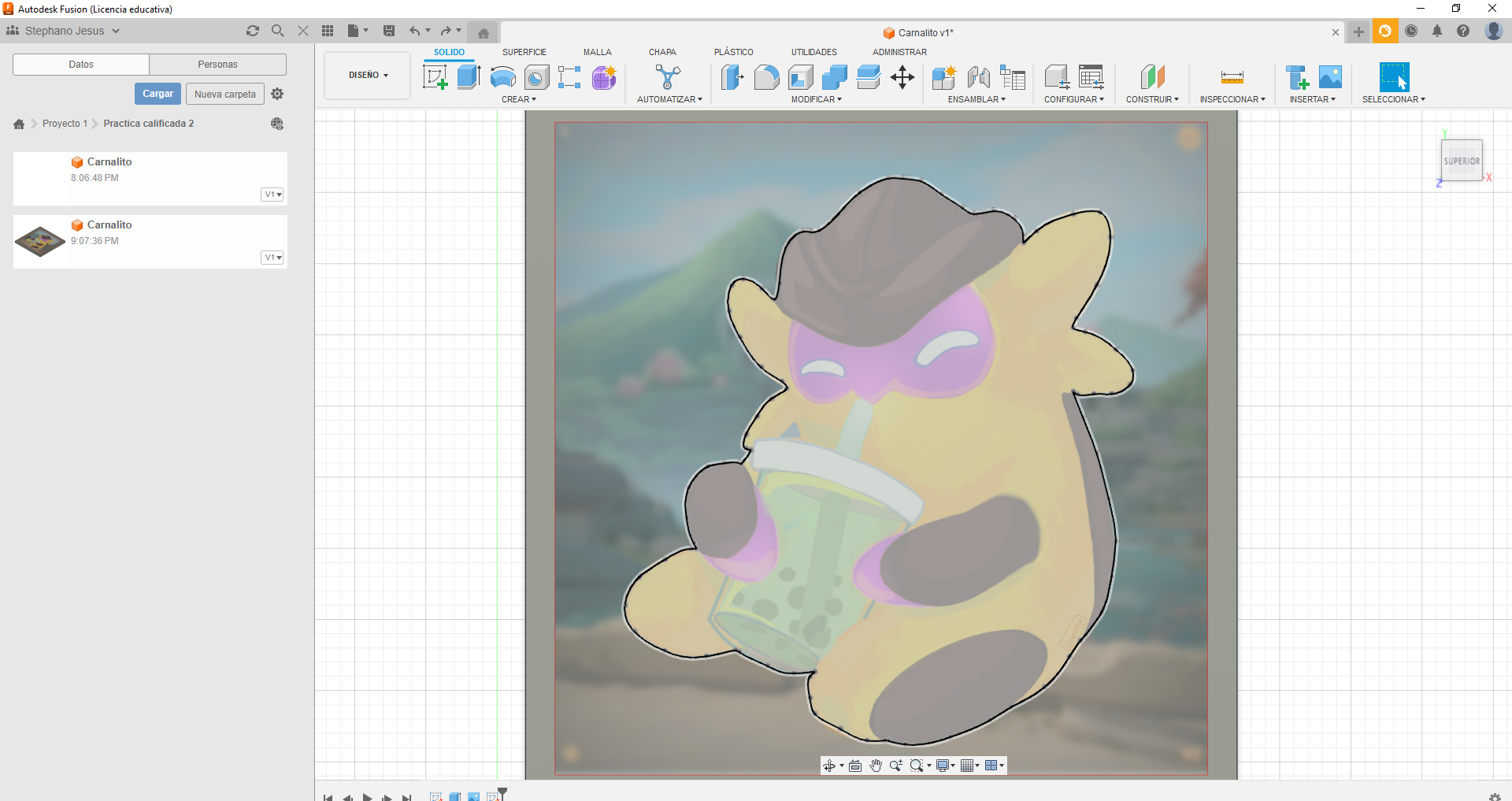Open the job status clock icon
The width and height of the screenshot is (1512, 801).
coord(1411,31)
